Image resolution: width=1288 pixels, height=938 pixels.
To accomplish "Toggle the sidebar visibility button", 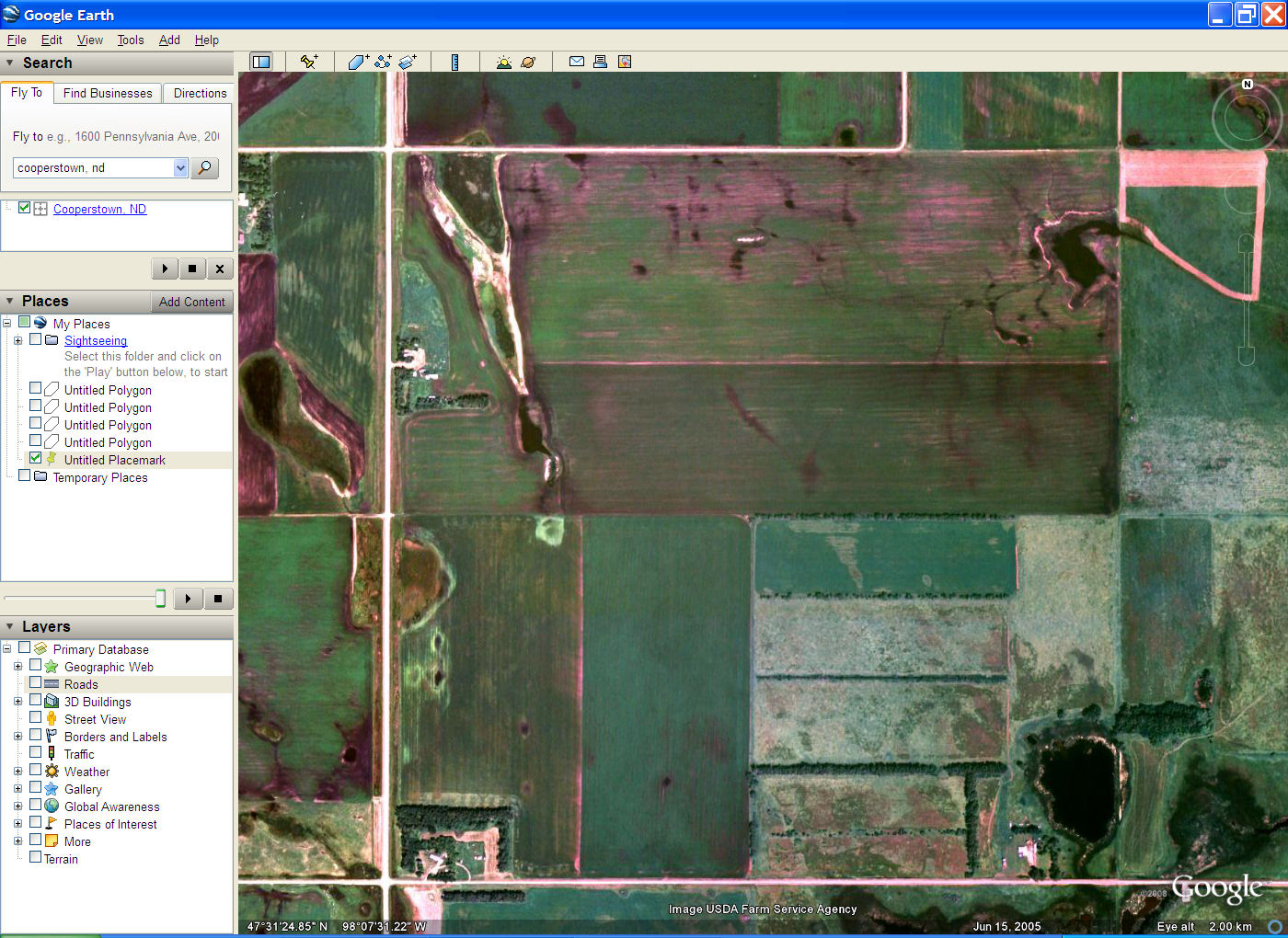I will 261,62.
